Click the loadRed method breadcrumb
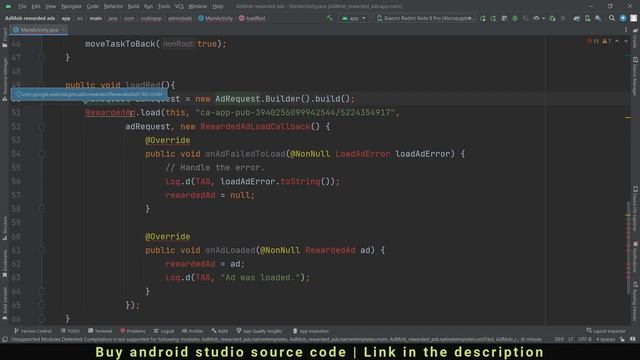This screenshot has width=640, height=360. (x=252, y=18)
